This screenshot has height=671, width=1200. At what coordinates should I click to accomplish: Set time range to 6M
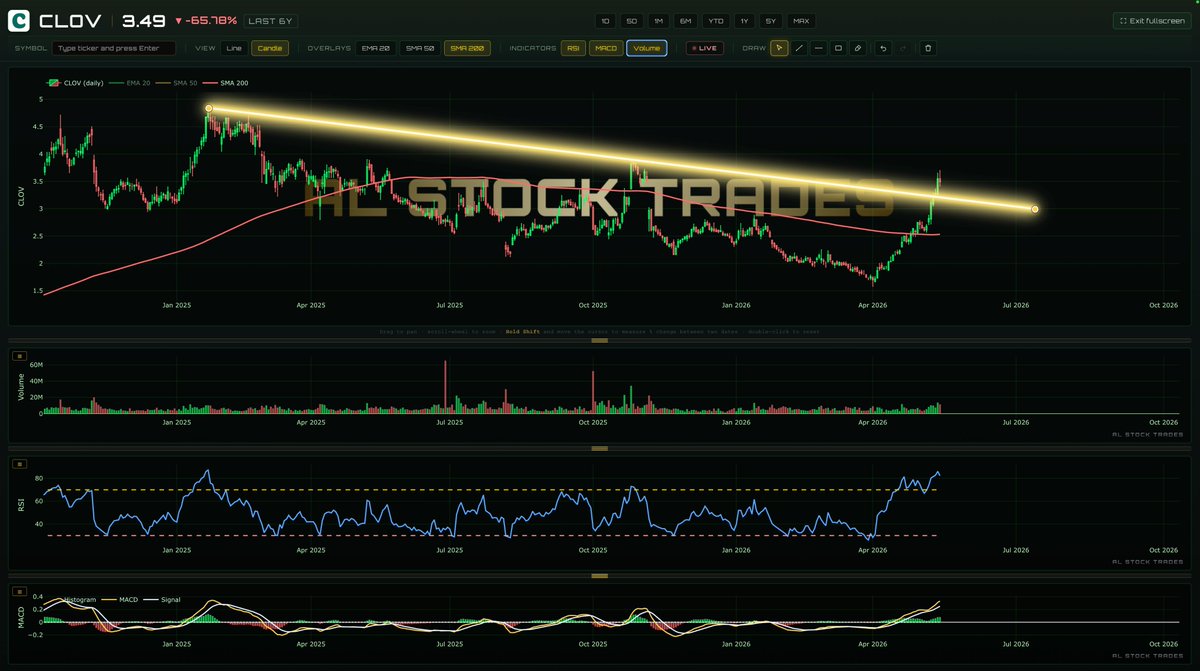point(685,21)
